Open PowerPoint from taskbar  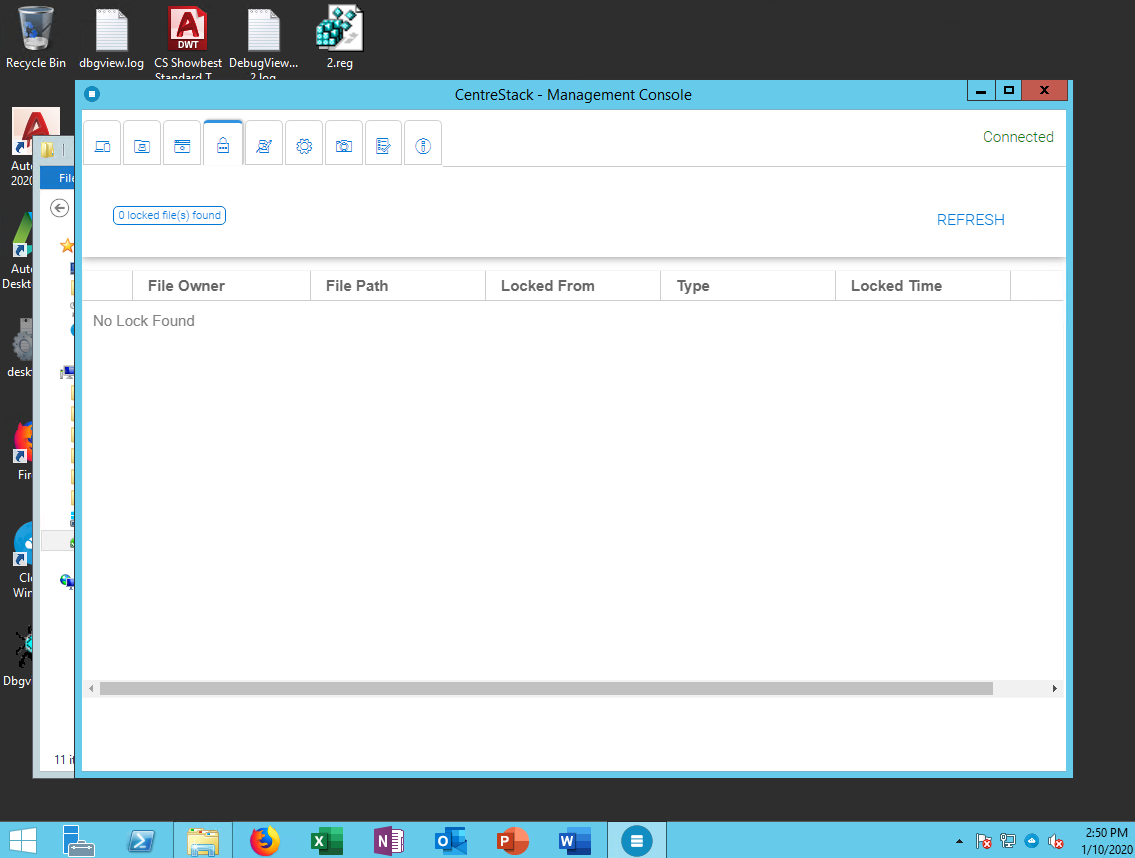(x=512, y=841)
